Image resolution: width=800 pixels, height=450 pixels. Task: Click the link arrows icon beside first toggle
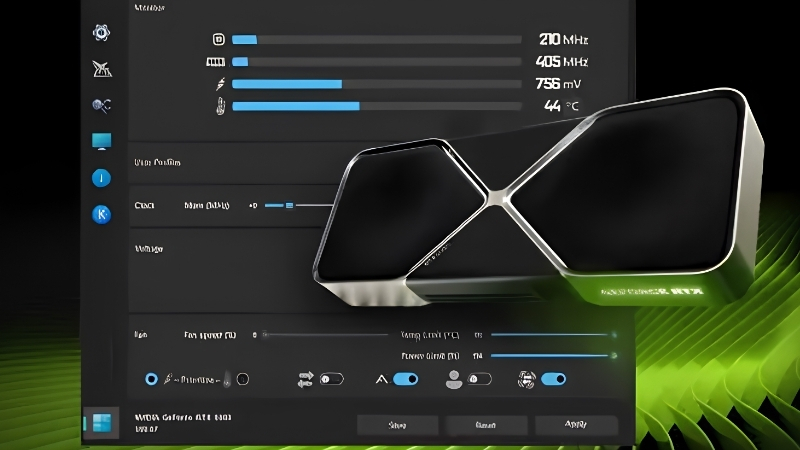coord(305,379)
